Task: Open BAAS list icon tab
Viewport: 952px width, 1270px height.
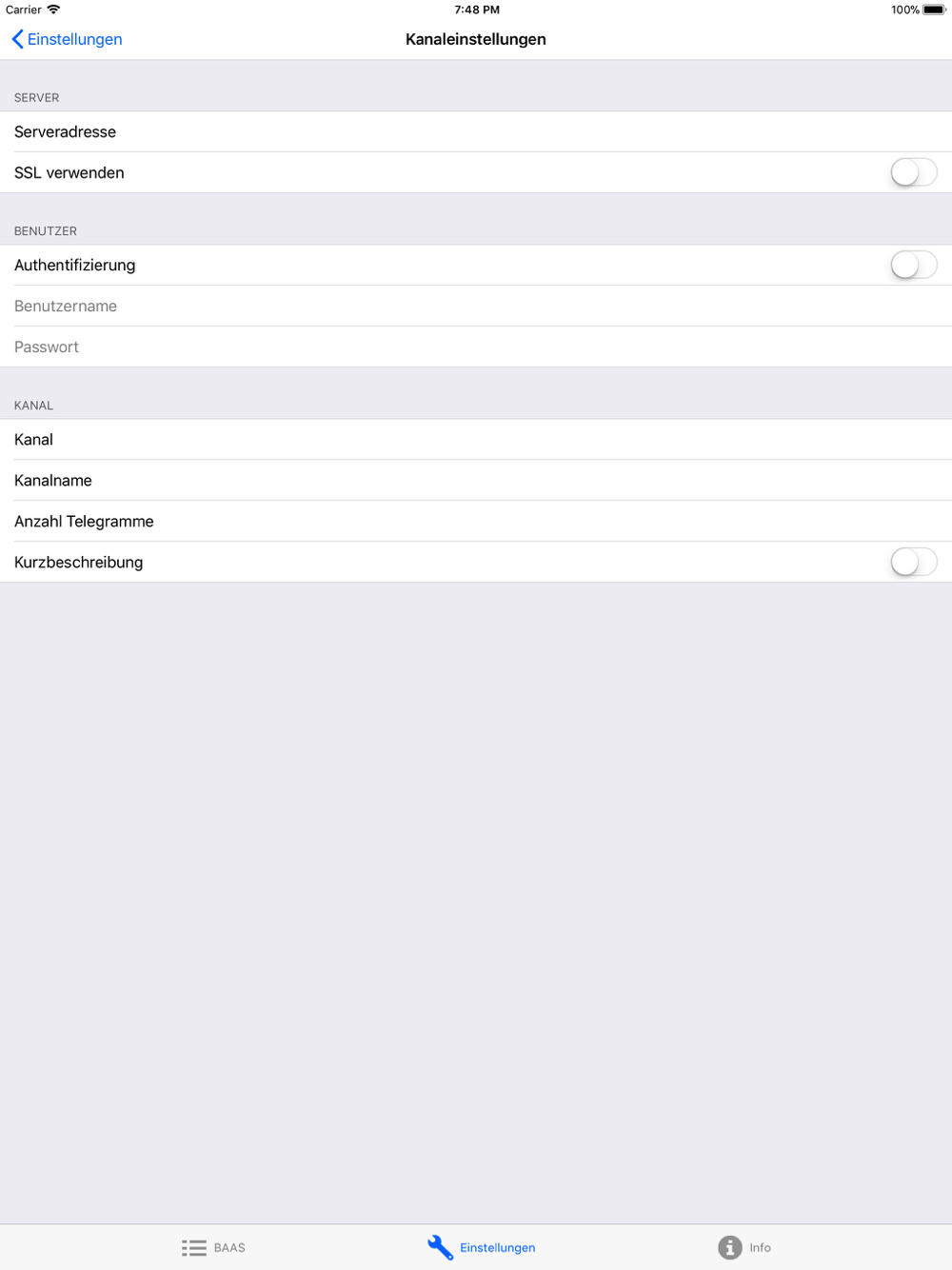Action: click(x=194, y=1247)
